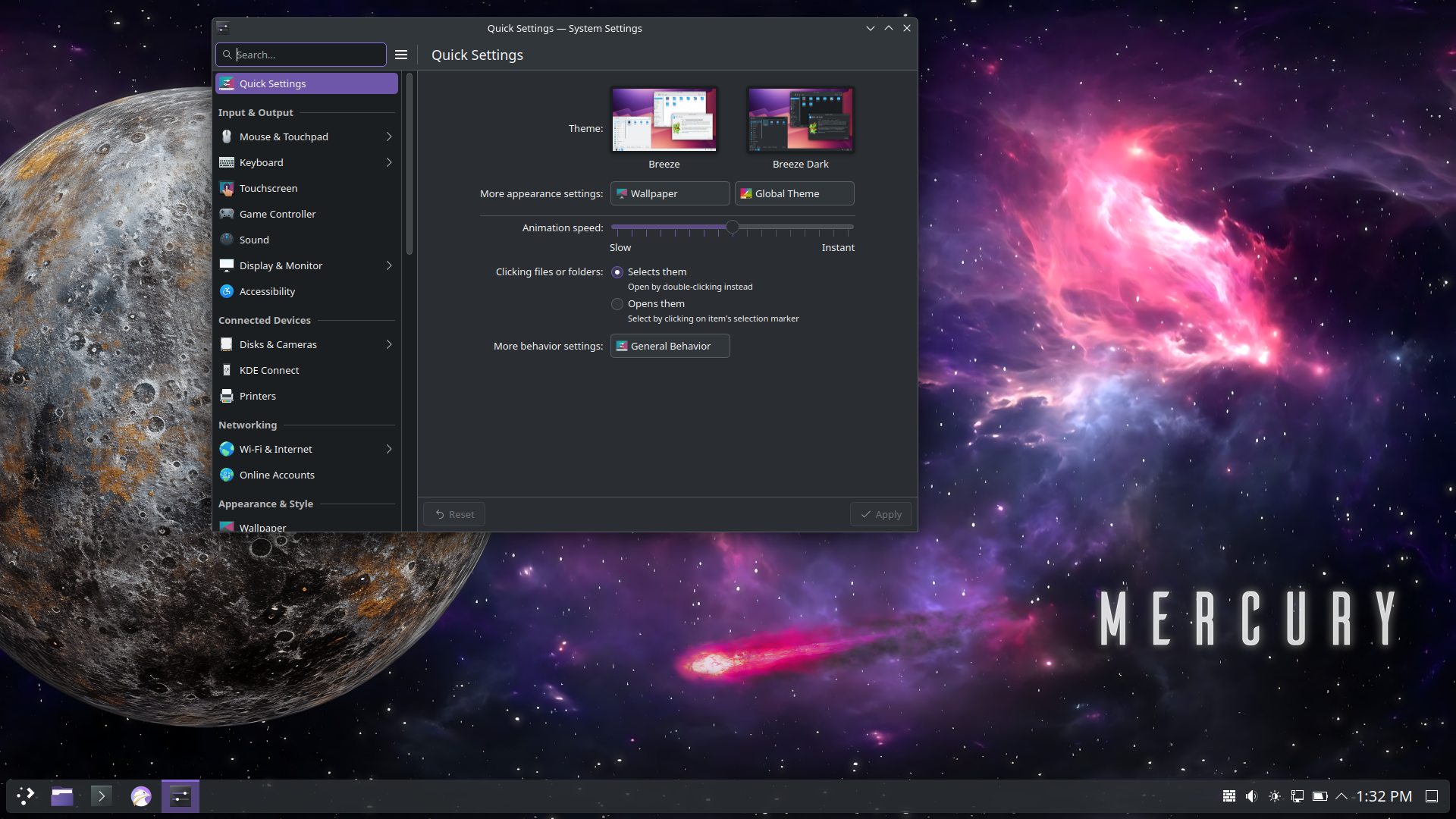The width and height of the screenshot is (1456, 819).
Task: Click the Sound sidebar icon
Action: click(x=227, y=240)
